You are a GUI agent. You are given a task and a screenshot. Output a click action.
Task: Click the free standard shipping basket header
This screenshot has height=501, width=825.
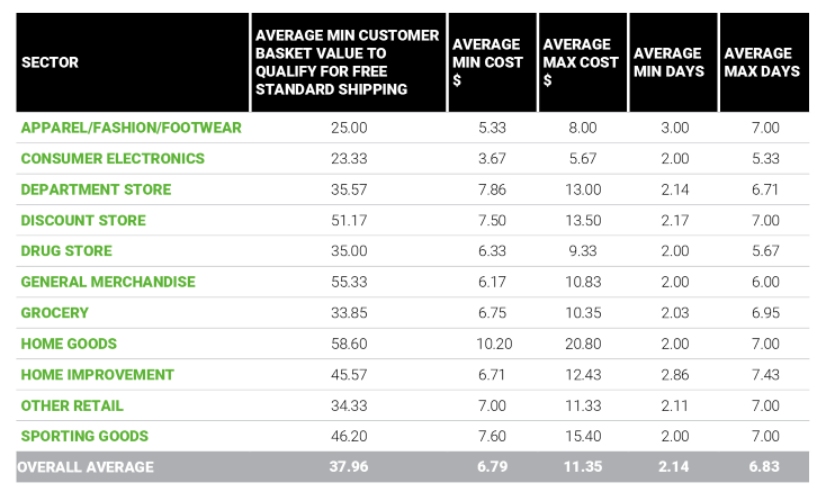click(x=346, y=62)
